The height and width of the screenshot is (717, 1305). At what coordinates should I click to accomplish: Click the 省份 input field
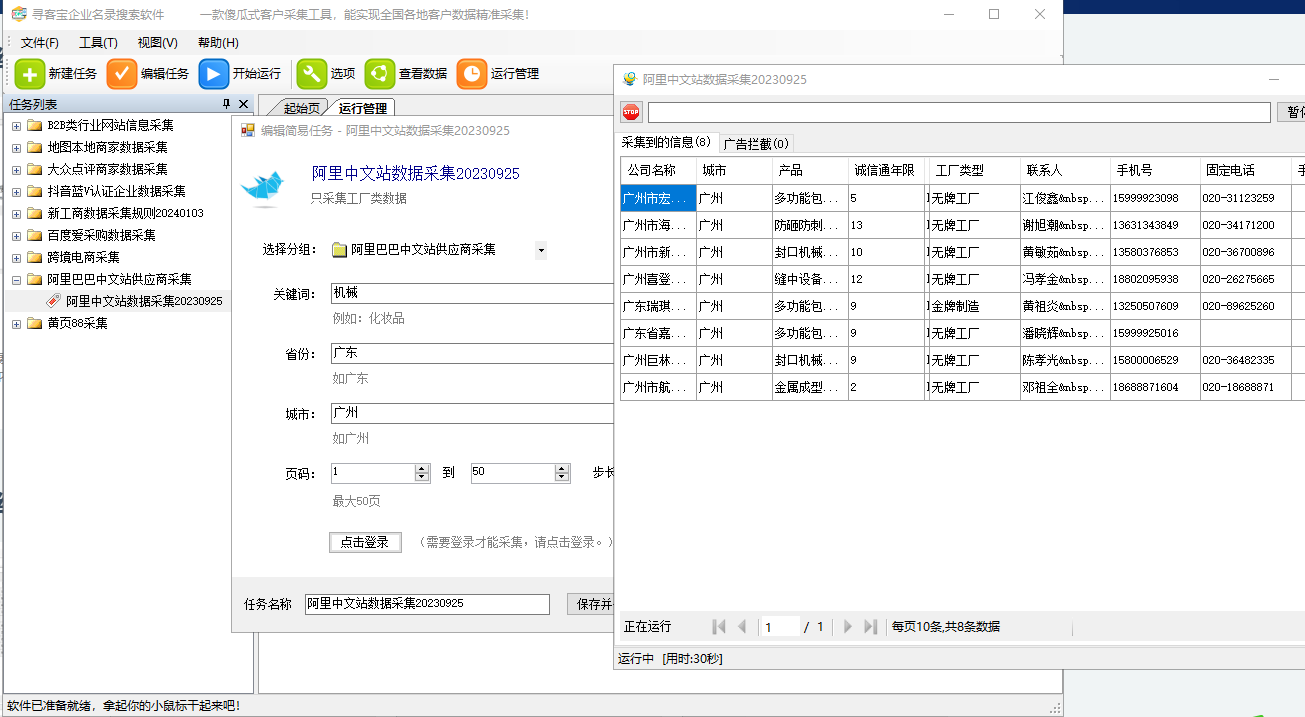click(472, 353)
